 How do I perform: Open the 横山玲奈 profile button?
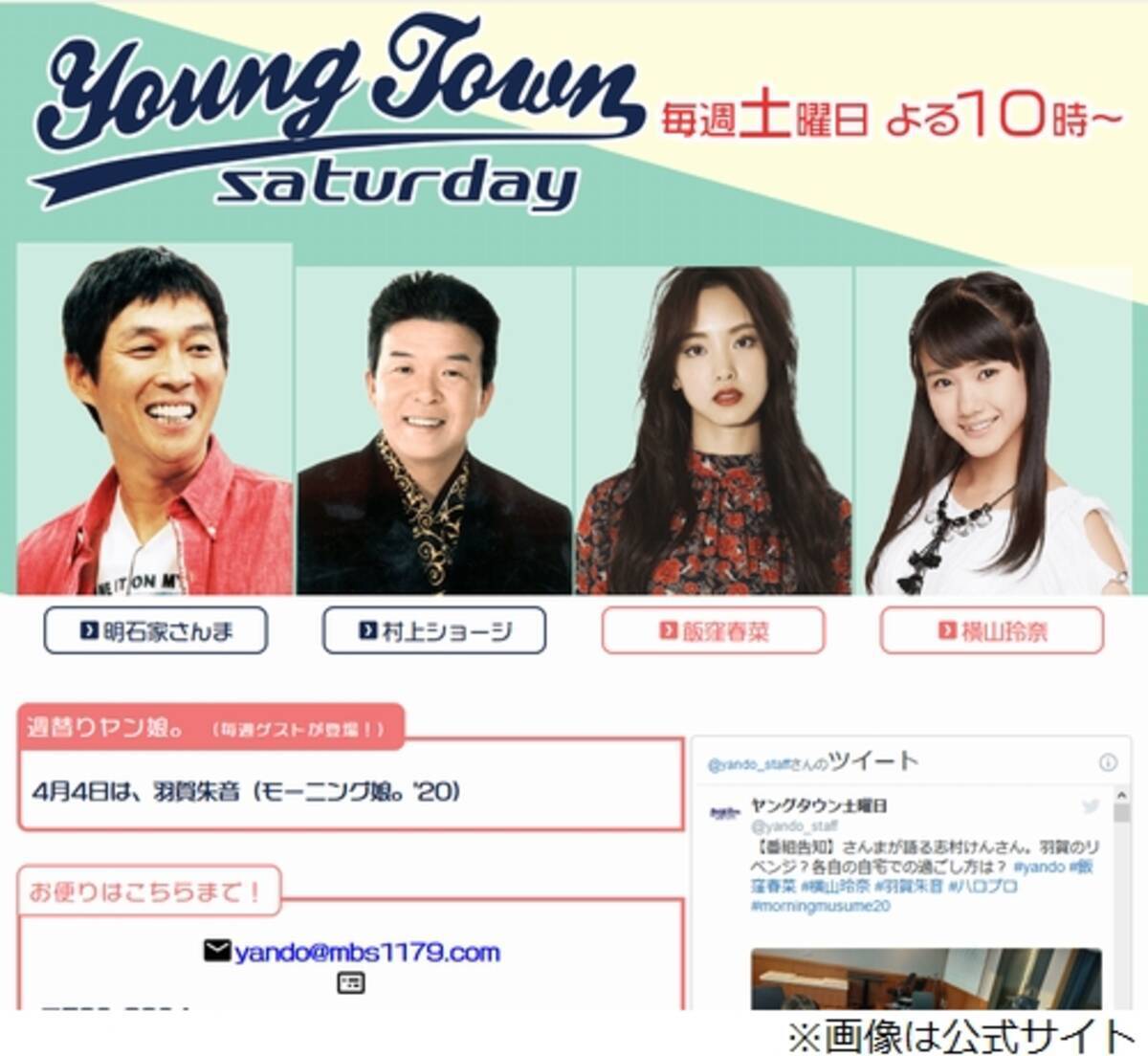point(992,630)
